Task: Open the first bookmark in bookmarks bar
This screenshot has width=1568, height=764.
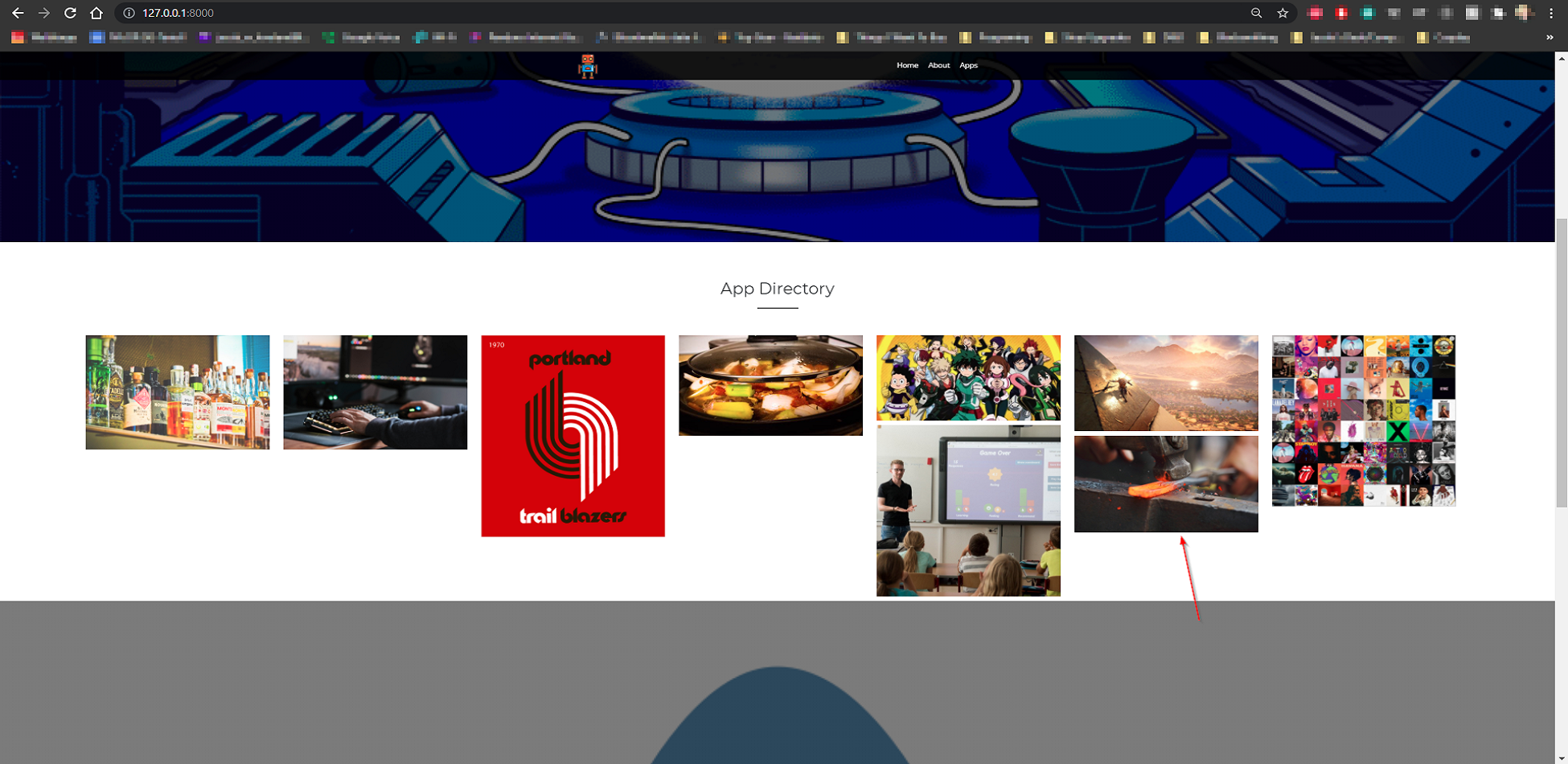Action: point(44,37)
